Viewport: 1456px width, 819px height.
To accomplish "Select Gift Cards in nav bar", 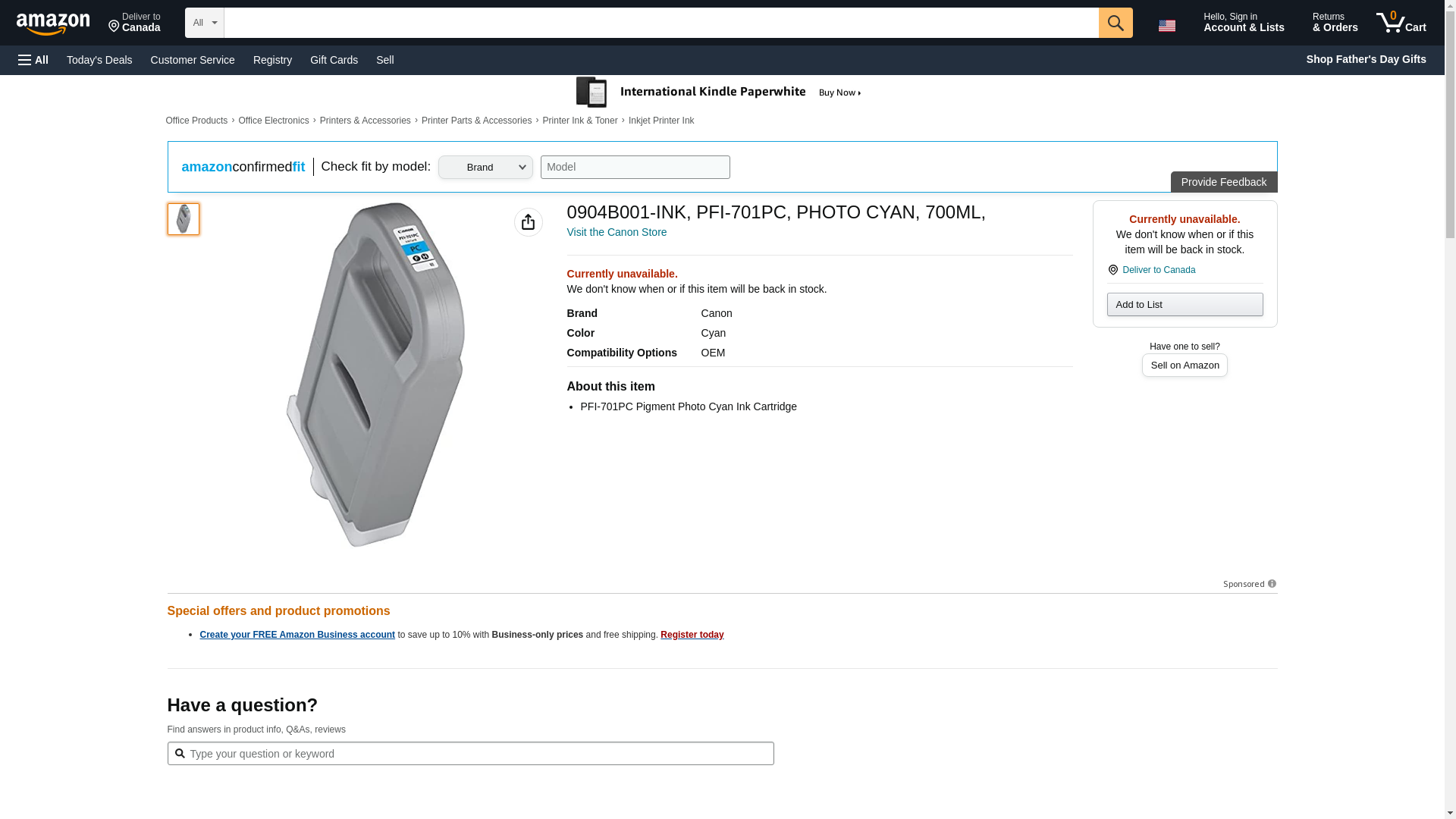I will pyautogui.click(x=334, y=60).
